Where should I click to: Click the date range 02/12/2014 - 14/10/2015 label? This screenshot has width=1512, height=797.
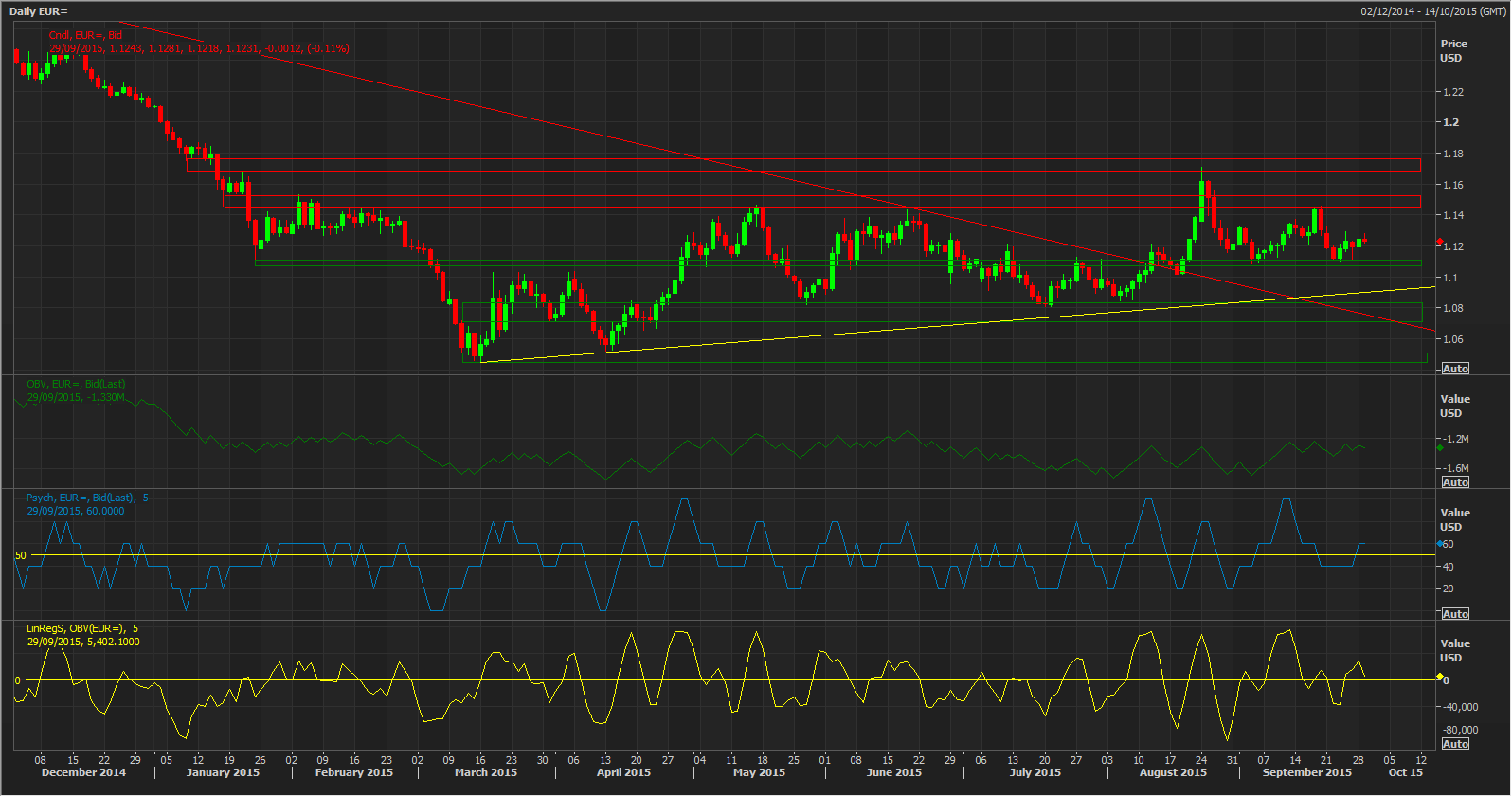[1432, 11]
